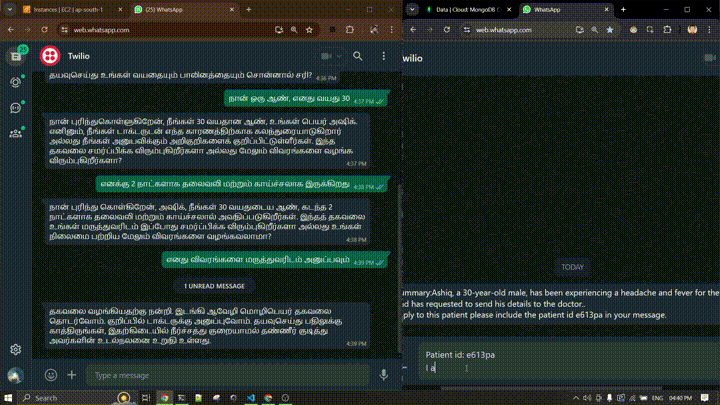Switch to the Data Cloud MongoDB tab
Viewport: 720px width, 405px height.
click(467, 9)
